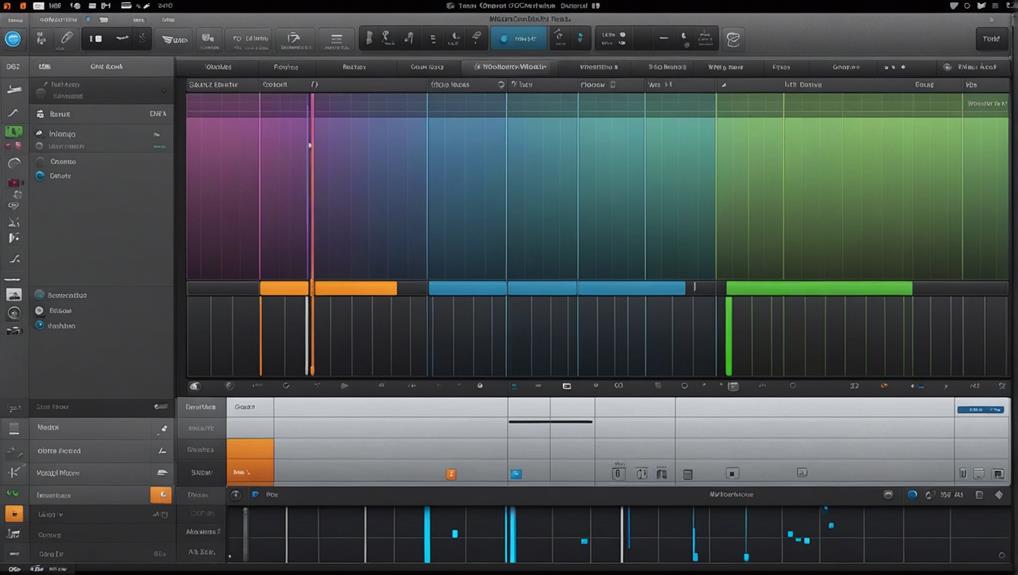The height and width of the screenshot is (575, 1018).
Task: Click the hamburger lines icon in main toolbar
Action: [336, 39]
